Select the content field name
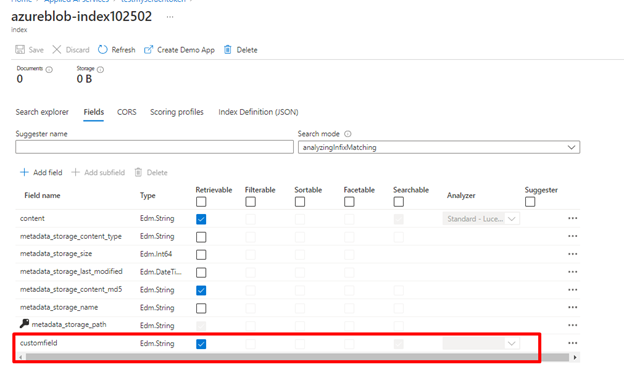 (x=32, y=218)
